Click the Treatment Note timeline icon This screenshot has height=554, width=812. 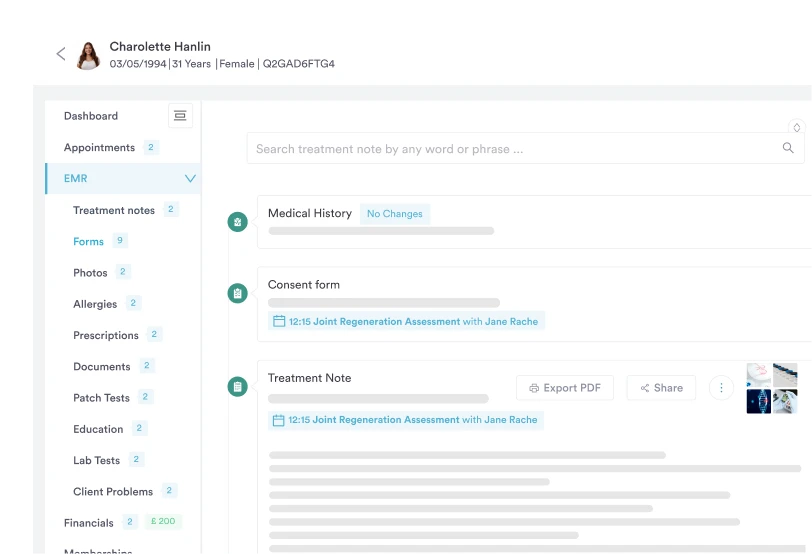pos(237,386)
